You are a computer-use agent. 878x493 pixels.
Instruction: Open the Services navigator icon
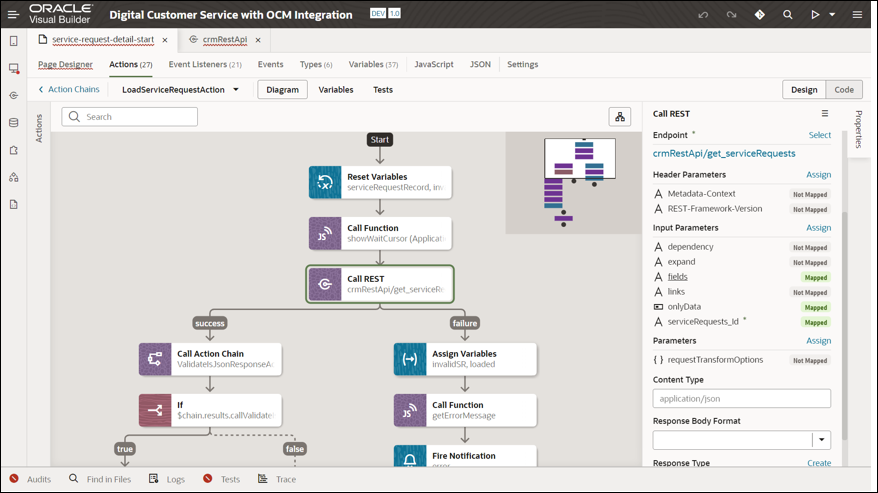pos(14,95)
